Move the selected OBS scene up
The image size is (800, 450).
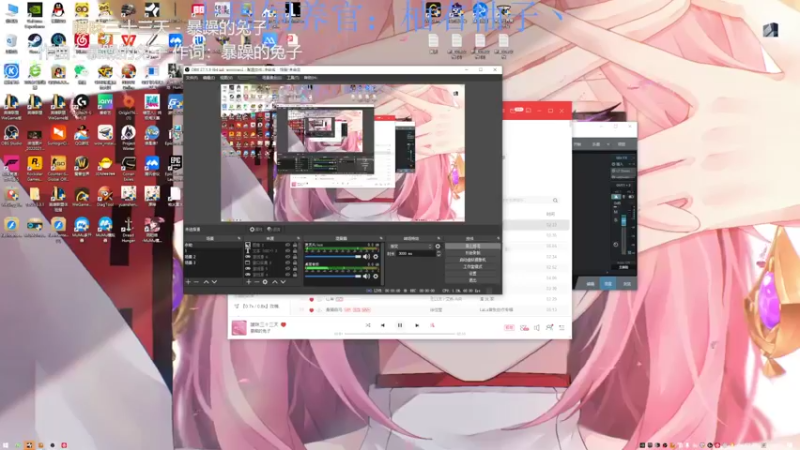click(x=206, y=282)
